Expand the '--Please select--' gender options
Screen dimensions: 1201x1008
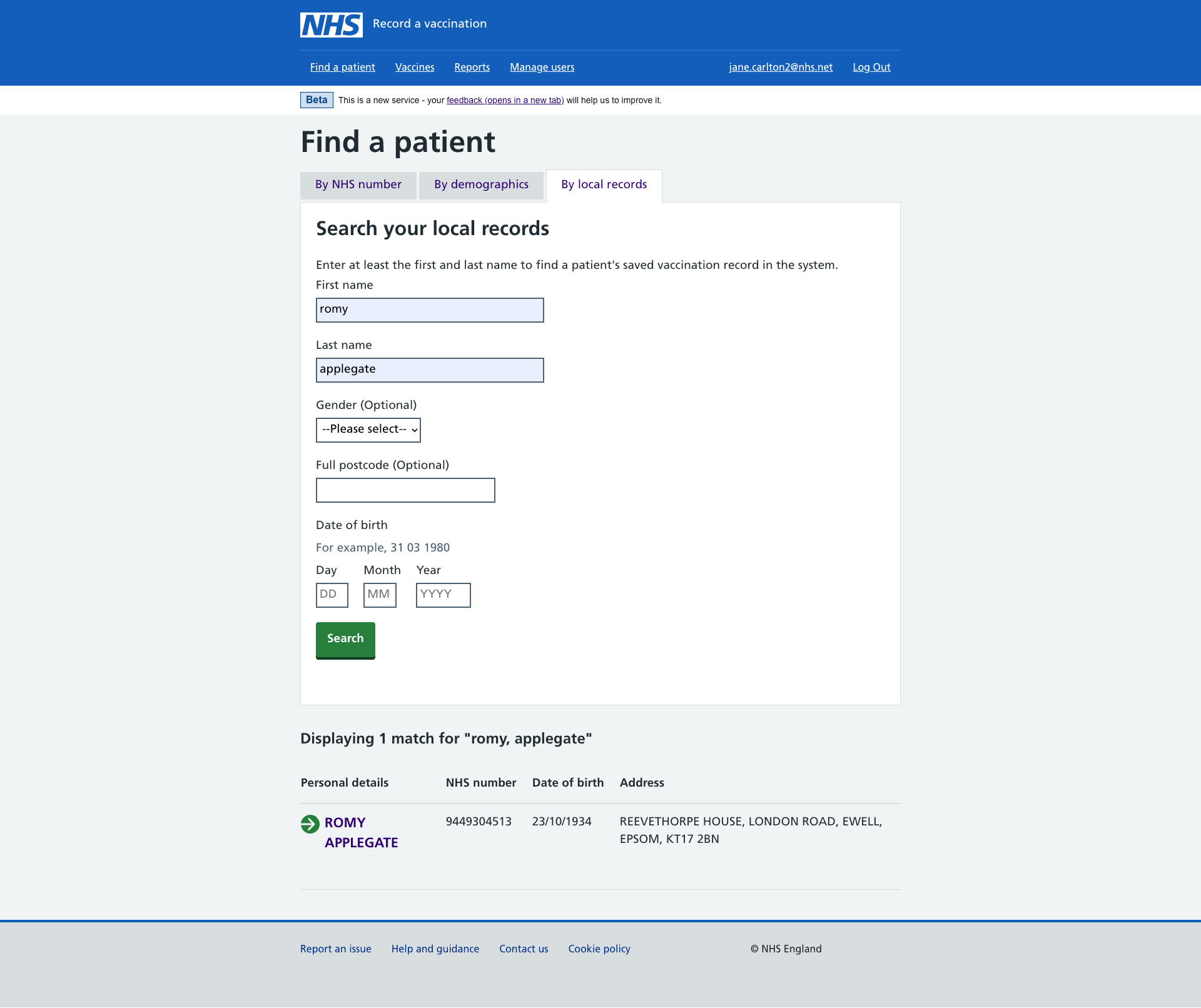(368, 430)
